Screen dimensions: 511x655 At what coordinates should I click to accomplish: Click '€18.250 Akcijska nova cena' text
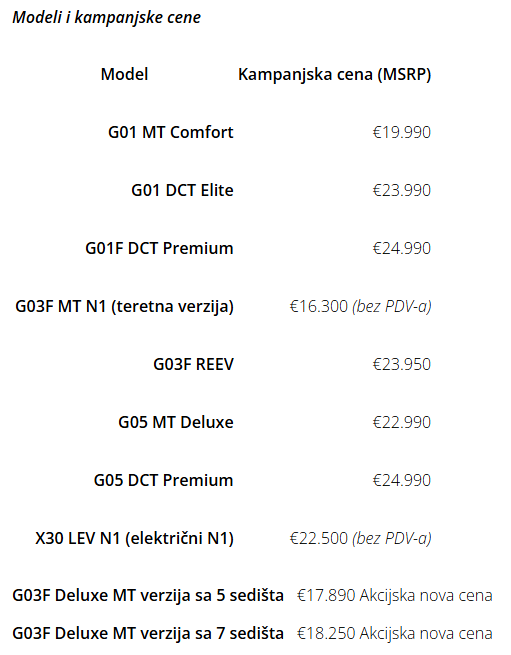(x=395, y=633)
